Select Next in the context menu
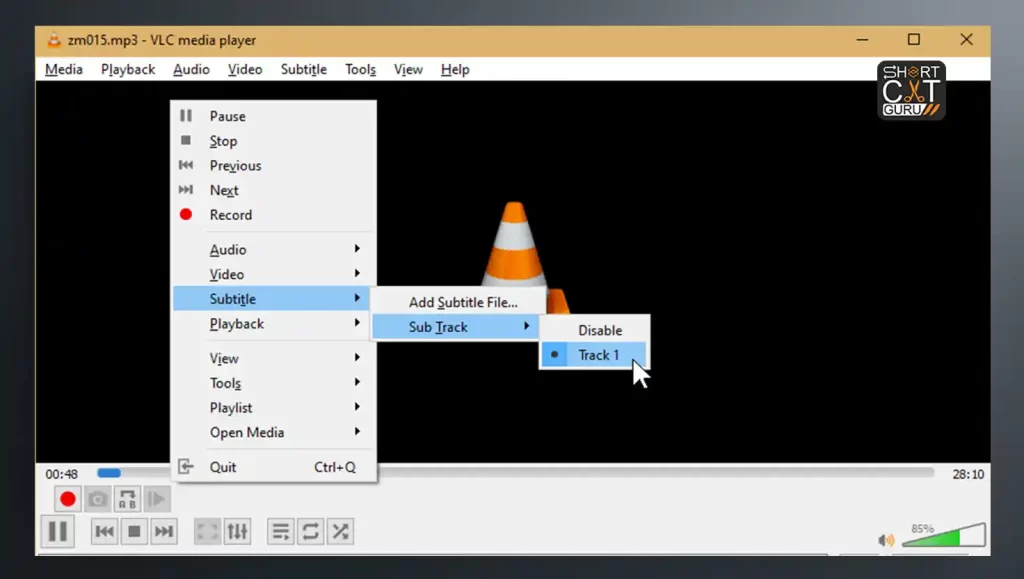The width and height of the screenshot is (1024, 579). 274,191
